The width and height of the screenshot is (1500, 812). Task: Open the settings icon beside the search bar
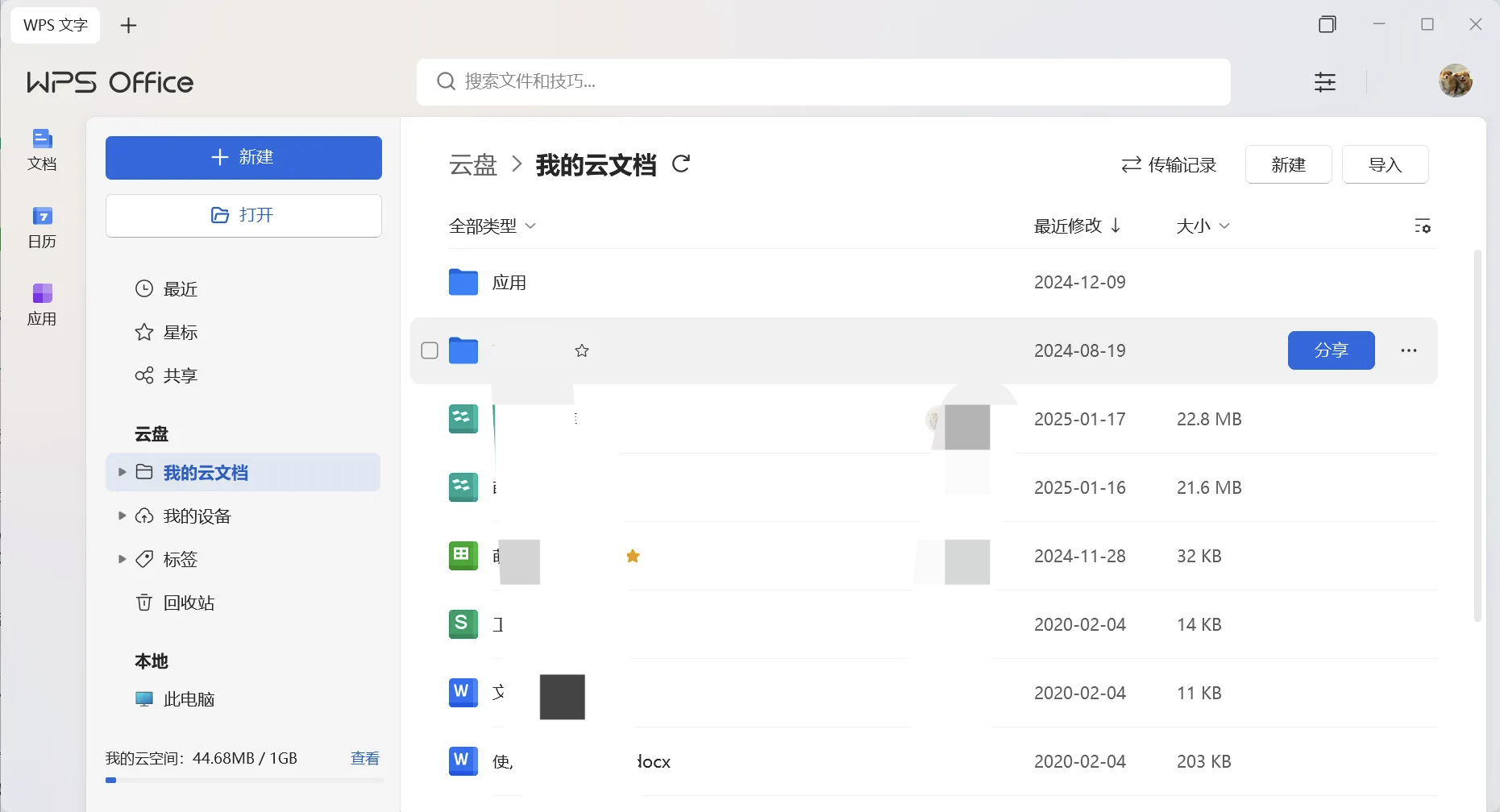click(x=1324, y=81)
